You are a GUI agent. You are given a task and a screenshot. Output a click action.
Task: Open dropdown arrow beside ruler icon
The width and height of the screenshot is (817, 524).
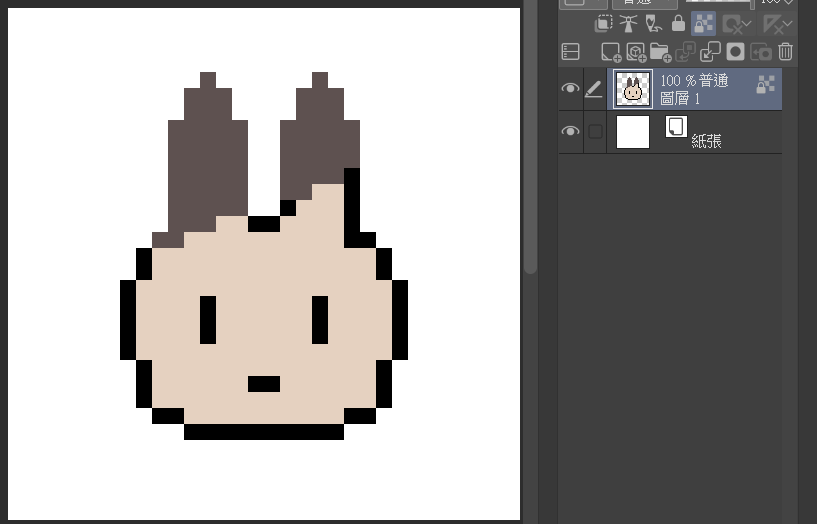[787, 24]
